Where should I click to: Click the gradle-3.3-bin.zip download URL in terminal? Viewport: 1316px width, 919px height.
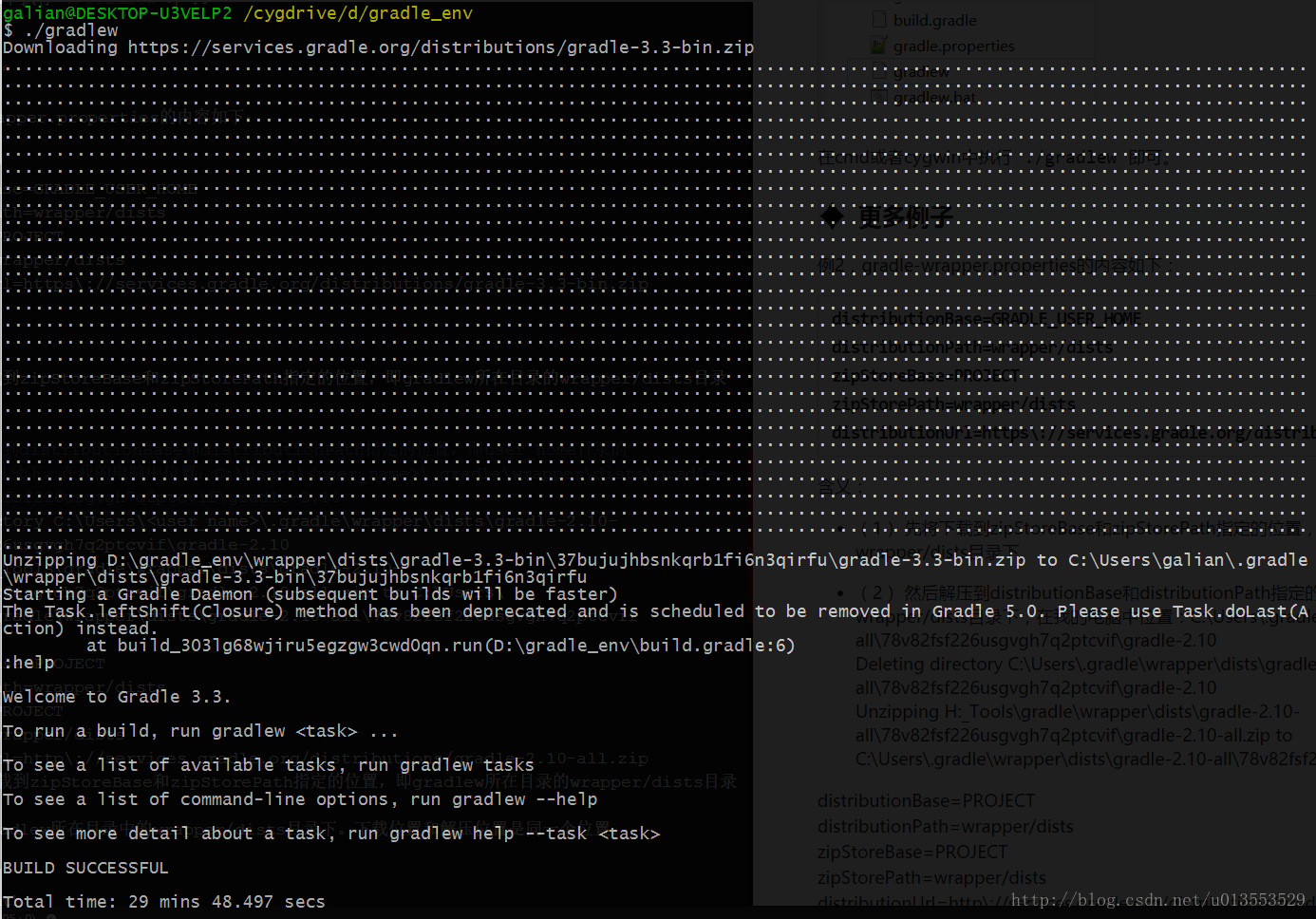[x=441, y=47]
